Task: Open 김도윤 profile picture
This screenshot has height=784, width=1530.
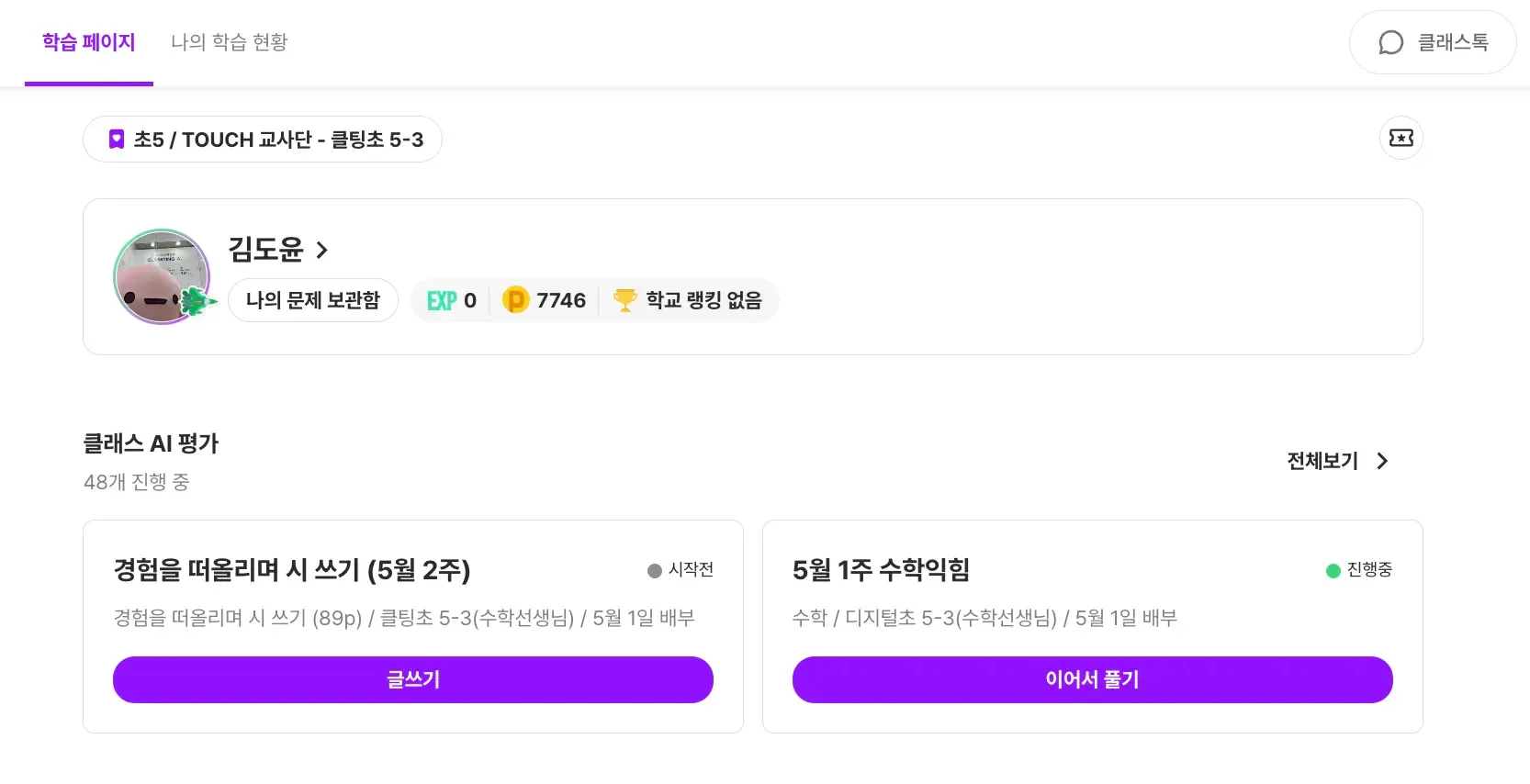Action: point(162,276)
